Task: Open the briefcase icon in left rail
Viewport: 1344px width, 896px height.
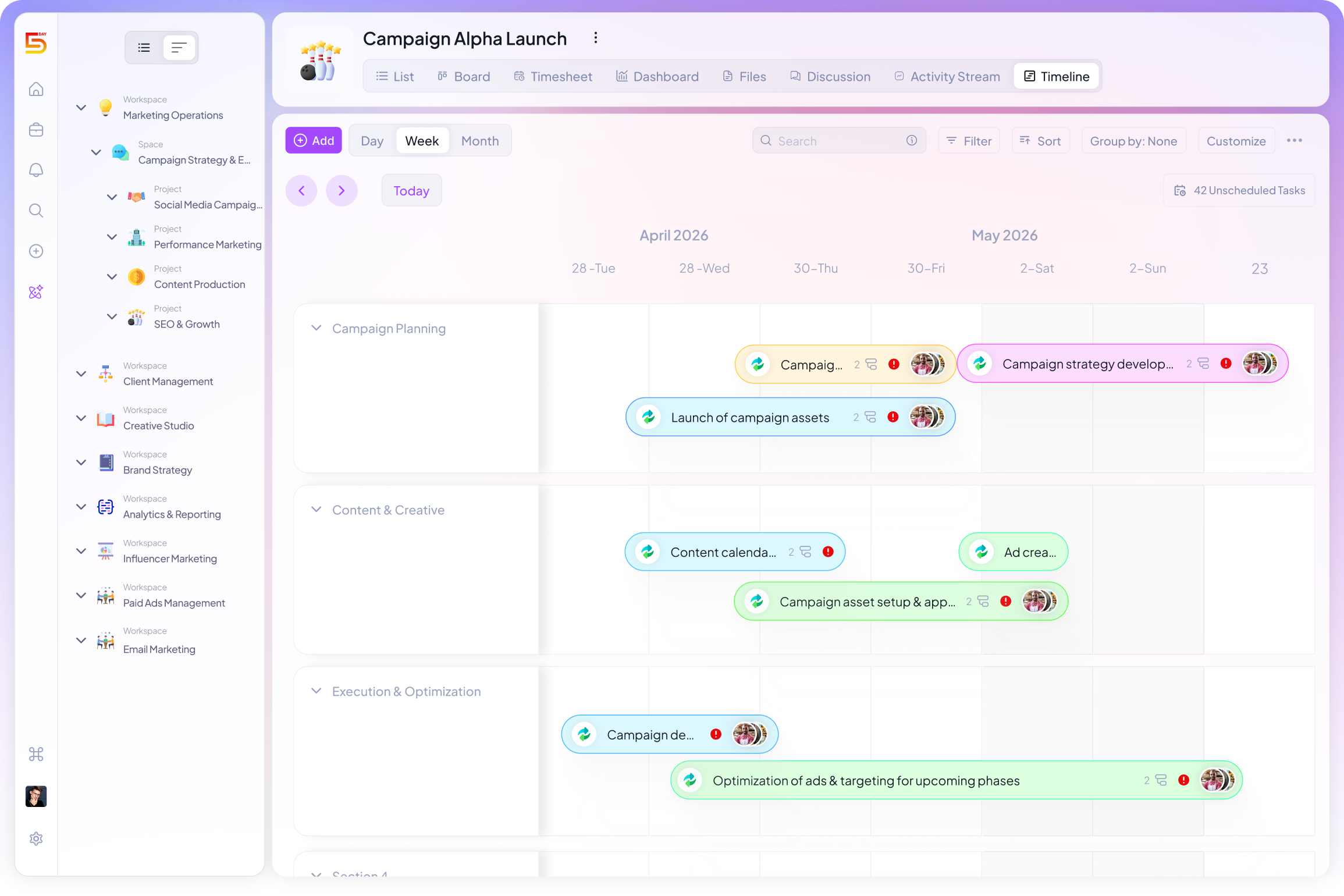Action: [x=36, y=129]
